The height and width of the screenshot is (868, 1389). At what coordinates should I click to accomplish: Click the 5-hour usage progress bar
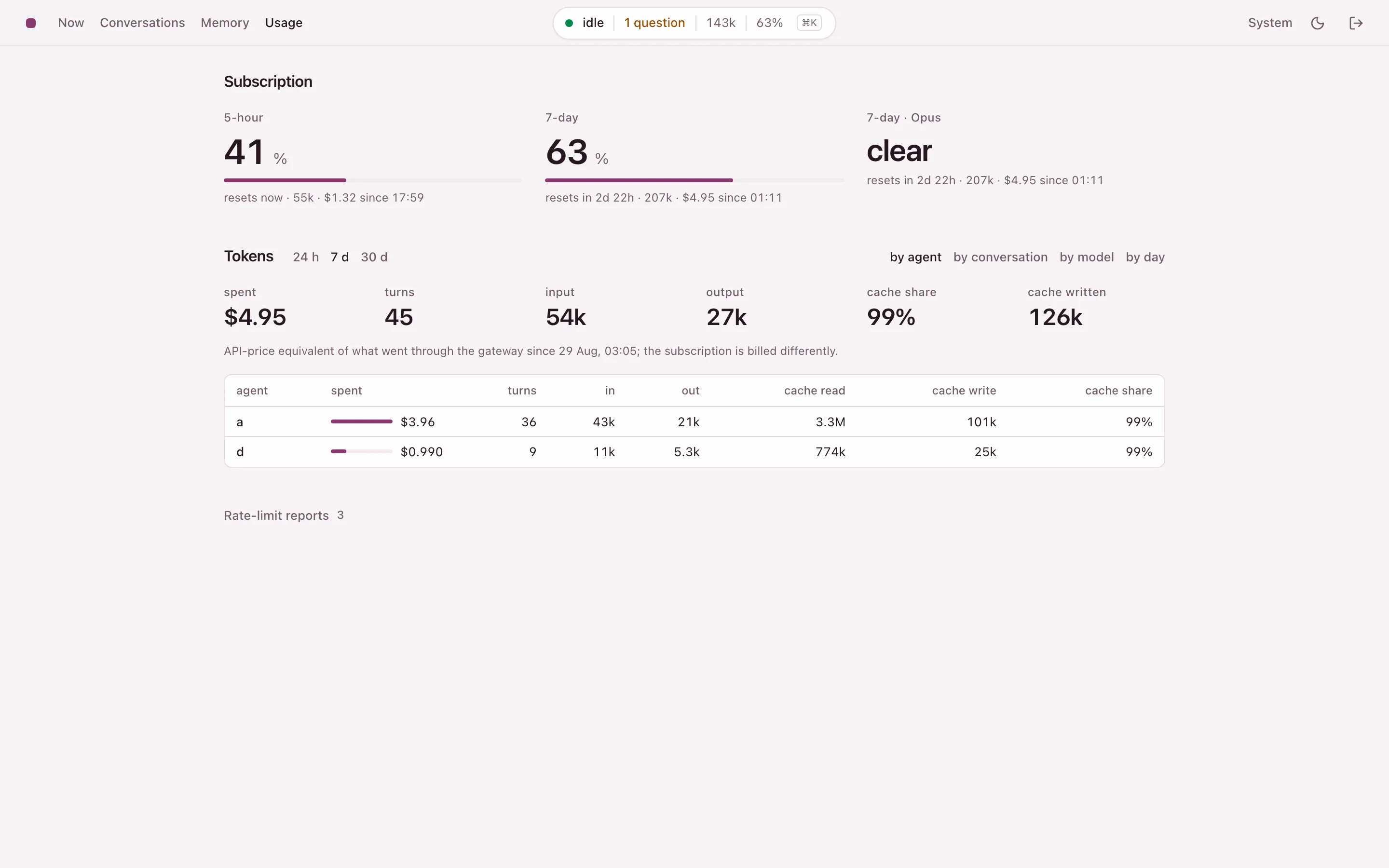373,180
